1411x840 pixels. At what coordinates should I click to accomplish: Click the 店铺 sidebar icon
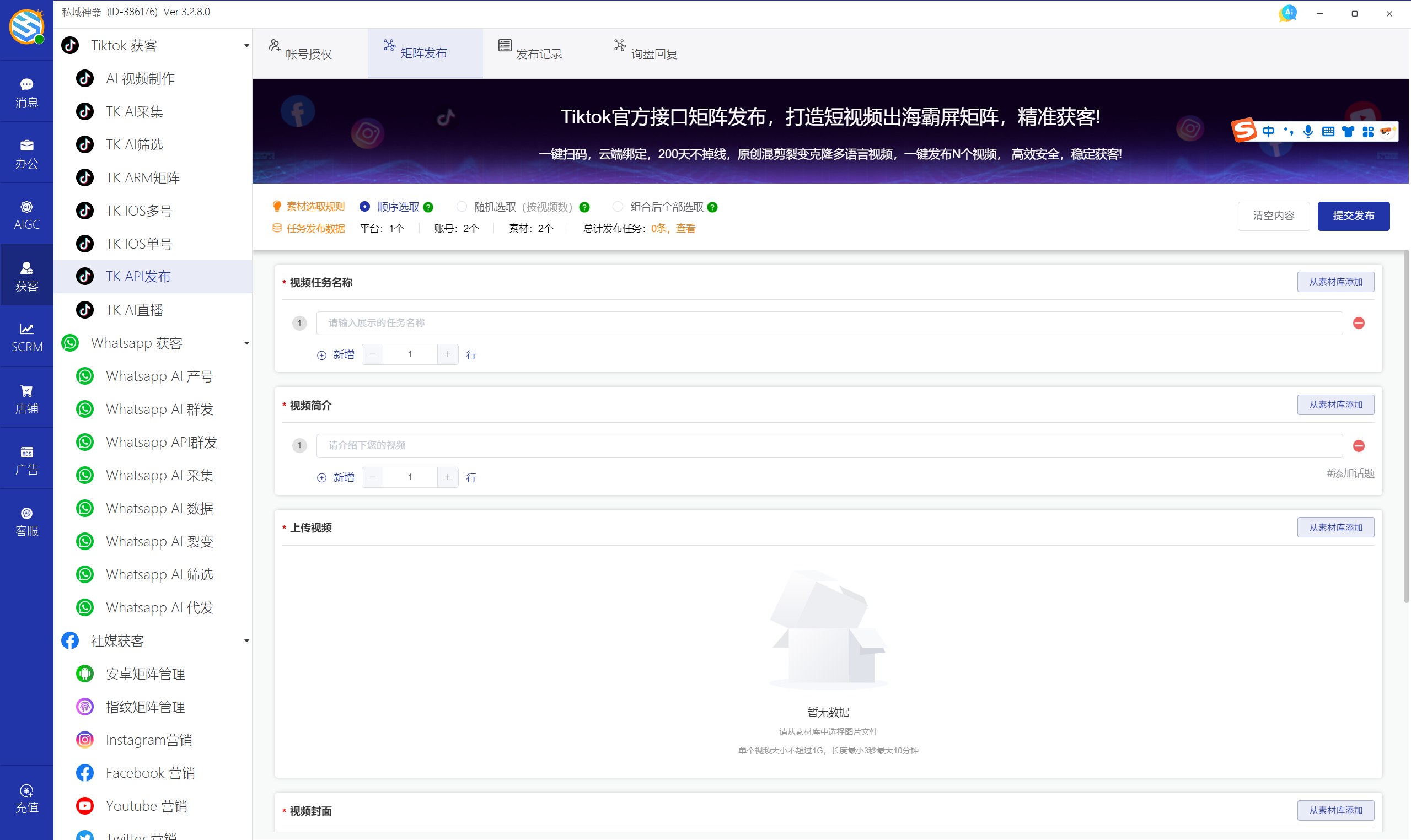pos(26,397)
